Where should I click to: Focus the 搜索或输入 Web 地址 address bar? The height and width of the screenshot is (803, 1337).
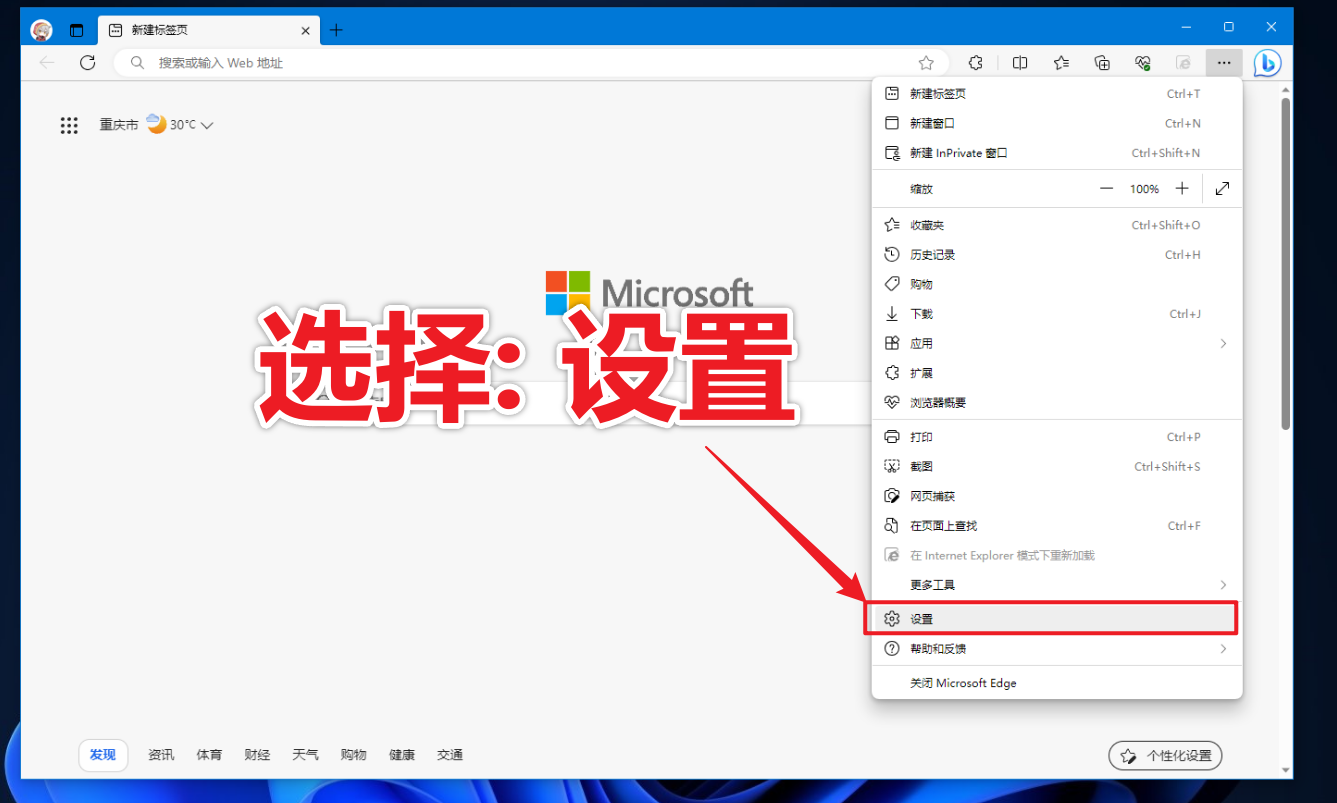[530, 63]
